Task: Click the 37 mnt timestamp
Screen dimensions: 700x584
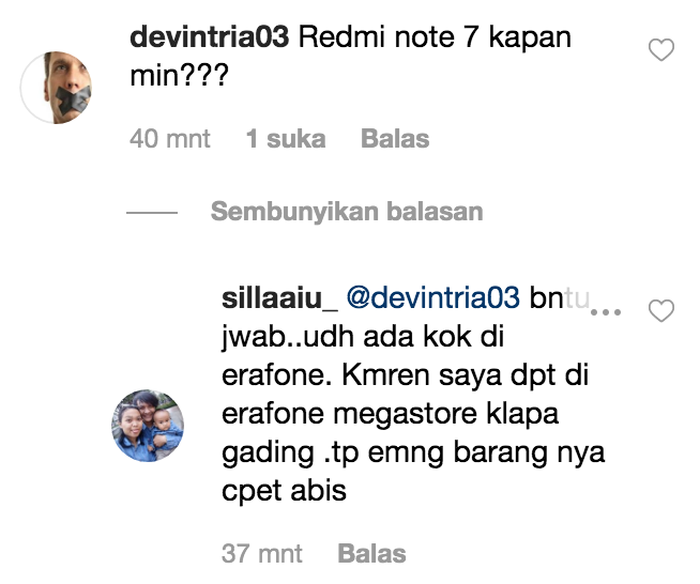Action: click(262, 554)
